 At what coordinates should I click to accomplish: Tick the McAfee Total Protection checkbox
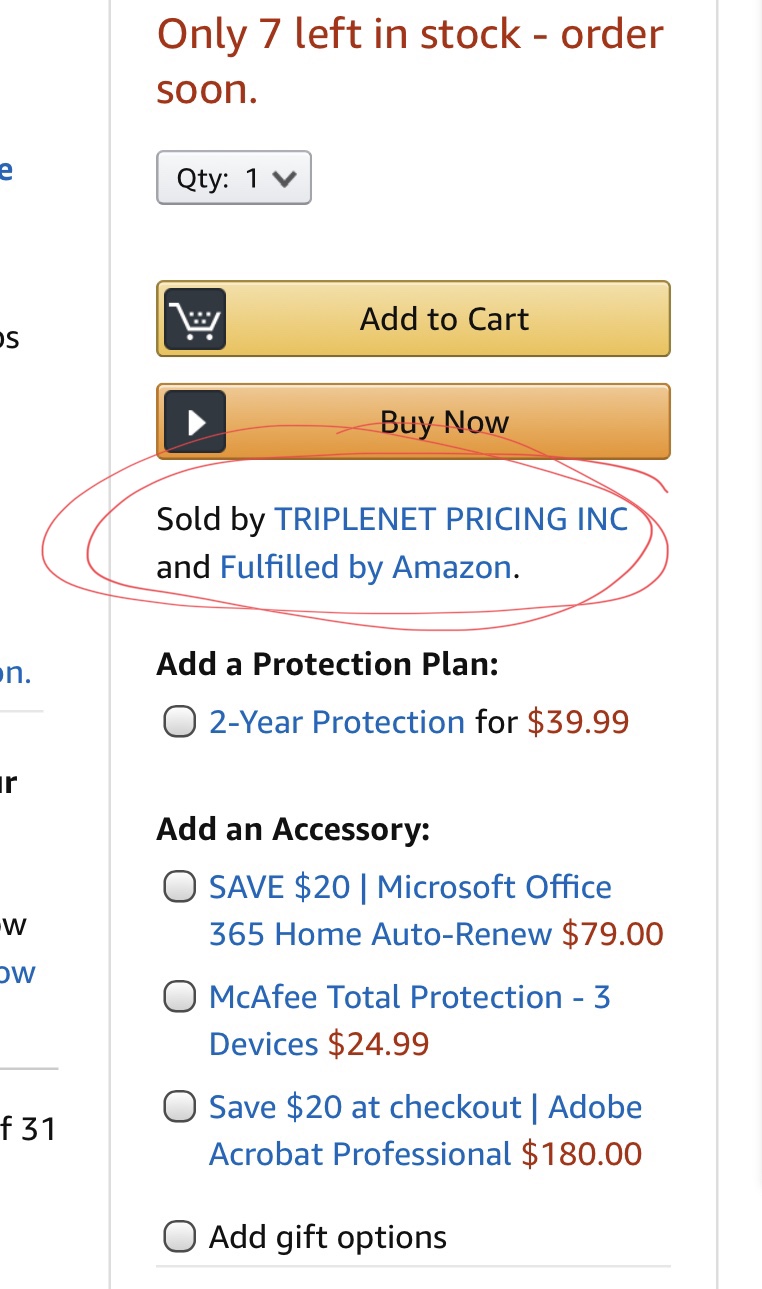coord(179,997)
